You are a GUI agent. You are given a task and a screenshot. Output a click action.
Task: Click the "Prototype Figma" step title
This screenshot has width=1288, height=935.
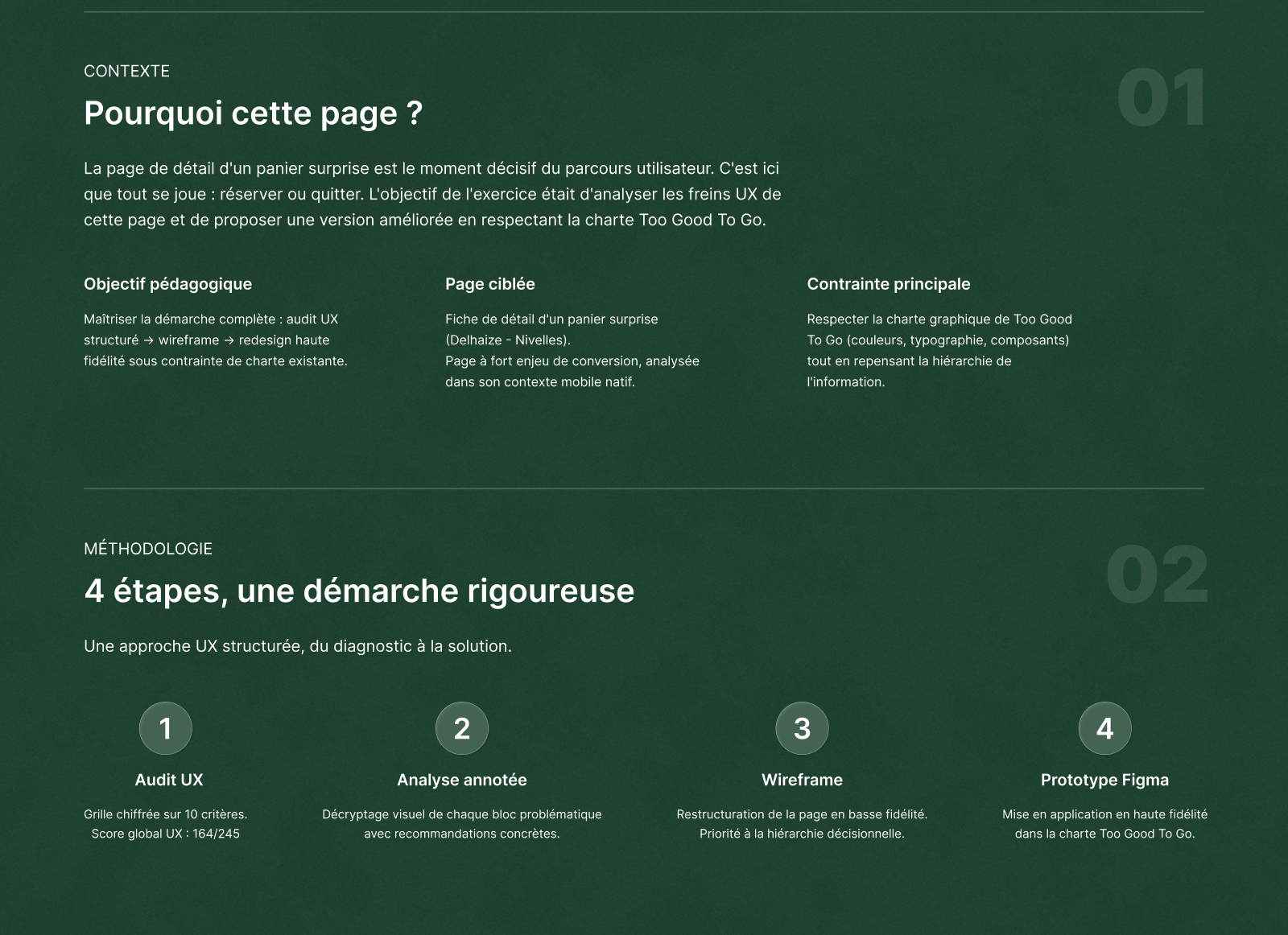pos(1104,780)
